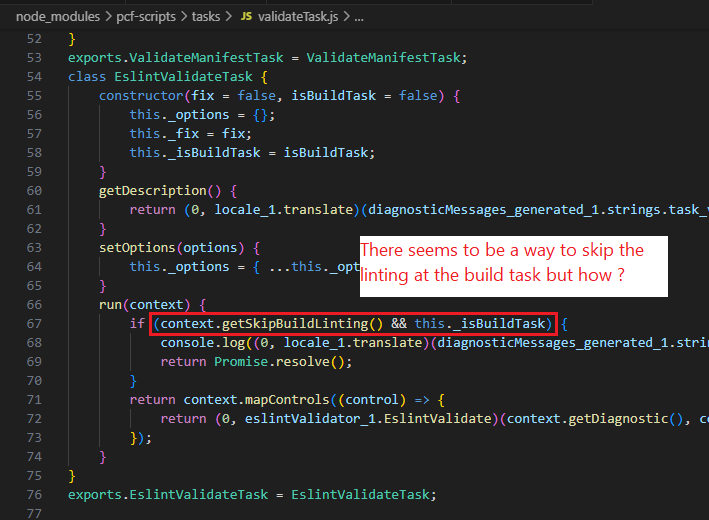The height and width of the screenshot is (520, 709).
Task: Click the JS file icon in breadcrumb
Action: 246,18
